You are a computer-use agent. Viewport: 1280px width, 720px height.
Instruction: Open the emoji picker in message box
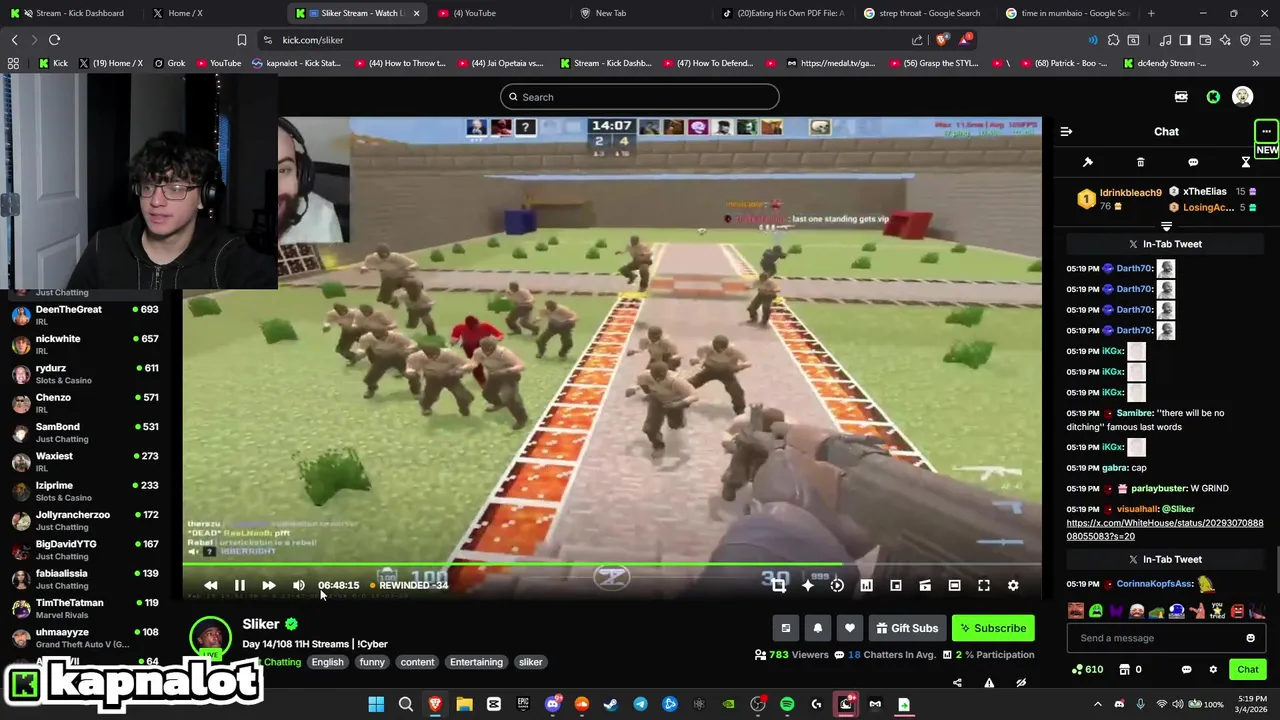click(1250, 638)
